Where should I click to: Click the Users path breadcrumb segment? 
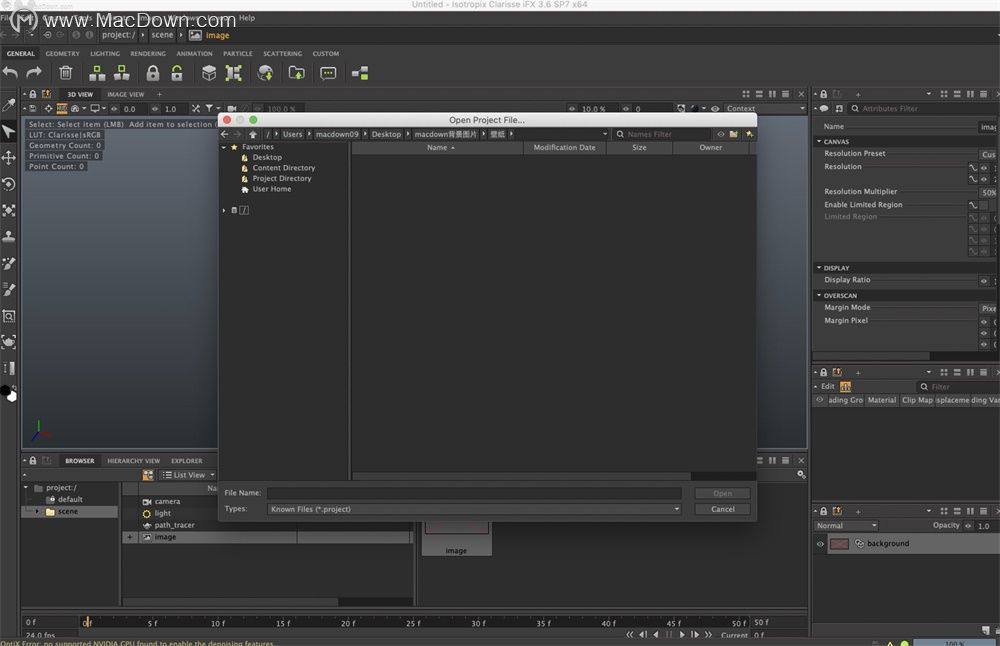[292, 134]
